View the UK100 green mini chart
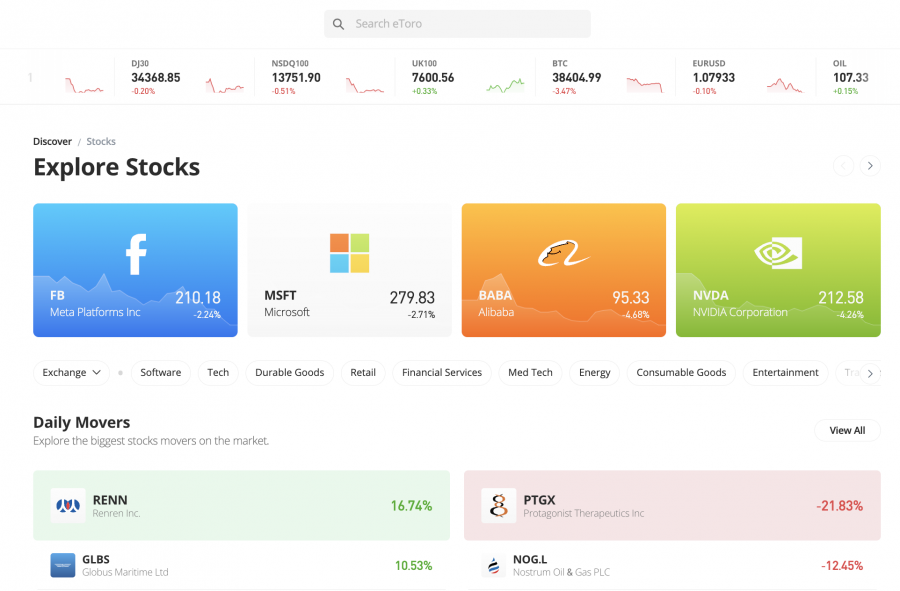Image resolution: width=900 pixels, height=591 pixels. (x=505, y=85)
